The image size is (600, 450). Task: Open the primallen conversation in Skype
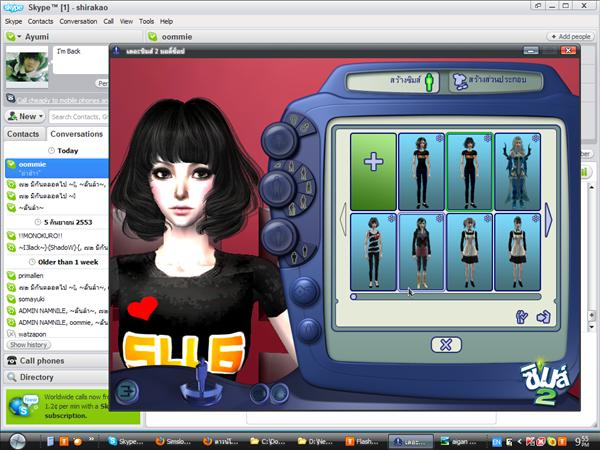coord(57,276)
